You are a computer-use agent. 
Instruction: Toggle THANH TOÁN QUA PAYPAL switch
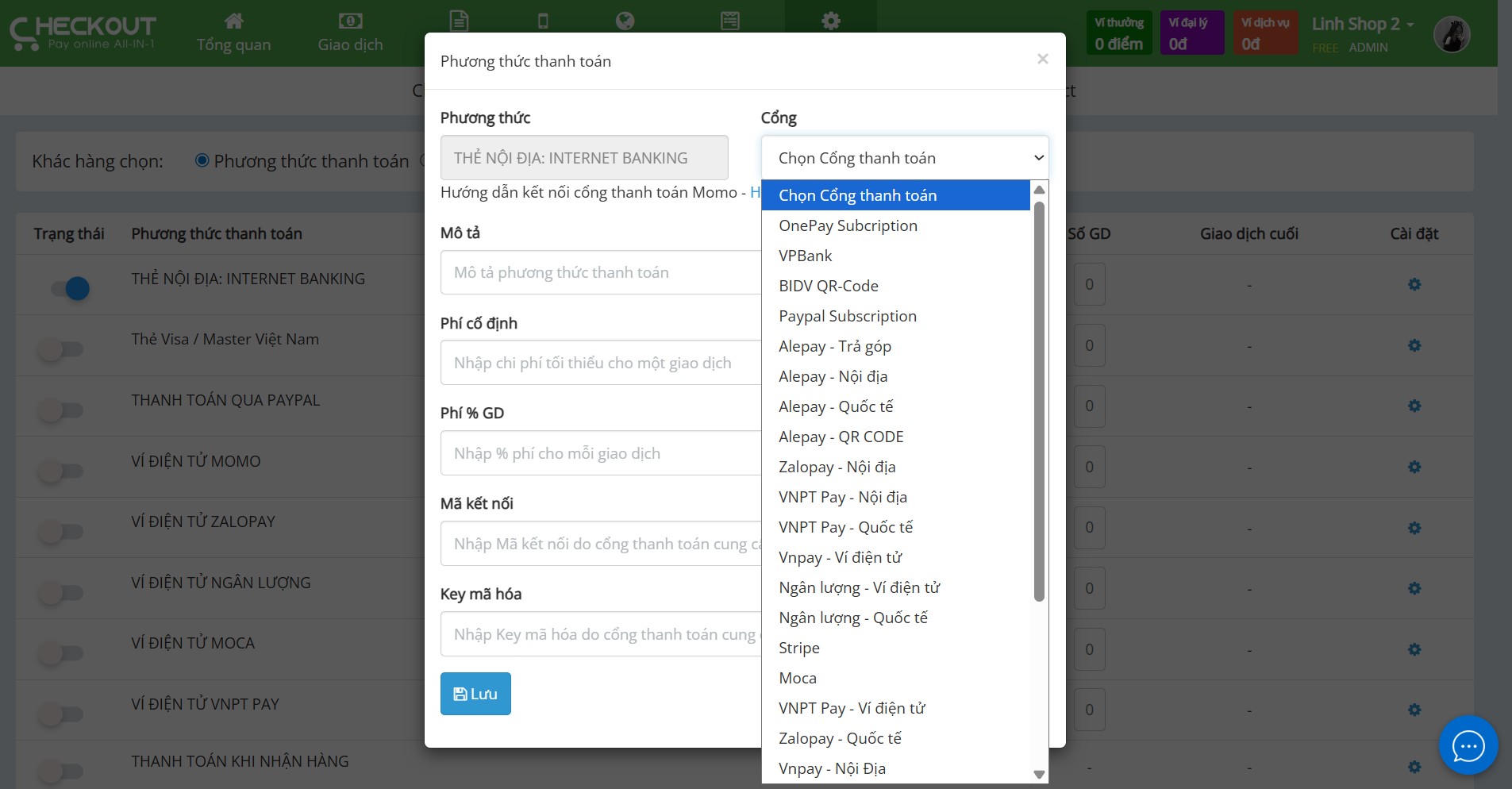point(62,410)
